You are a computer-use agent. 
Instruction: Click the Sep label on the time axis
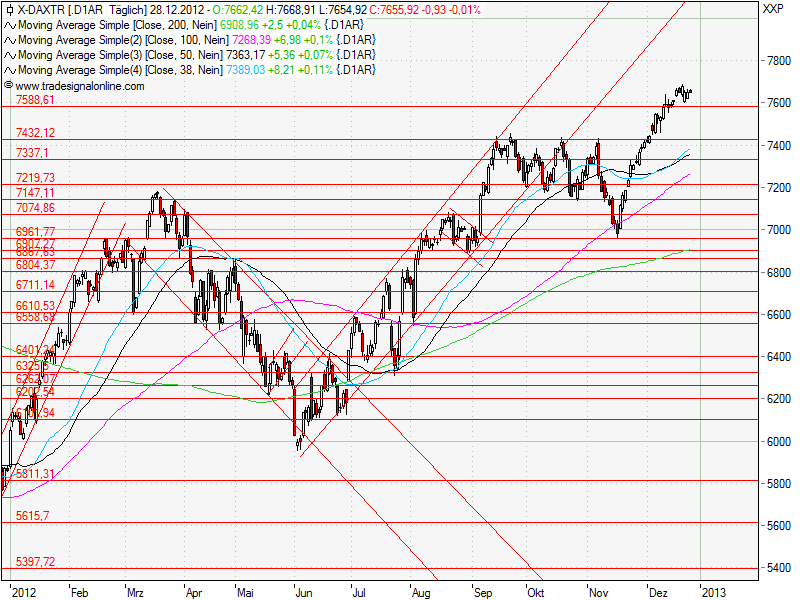point(483,592)
